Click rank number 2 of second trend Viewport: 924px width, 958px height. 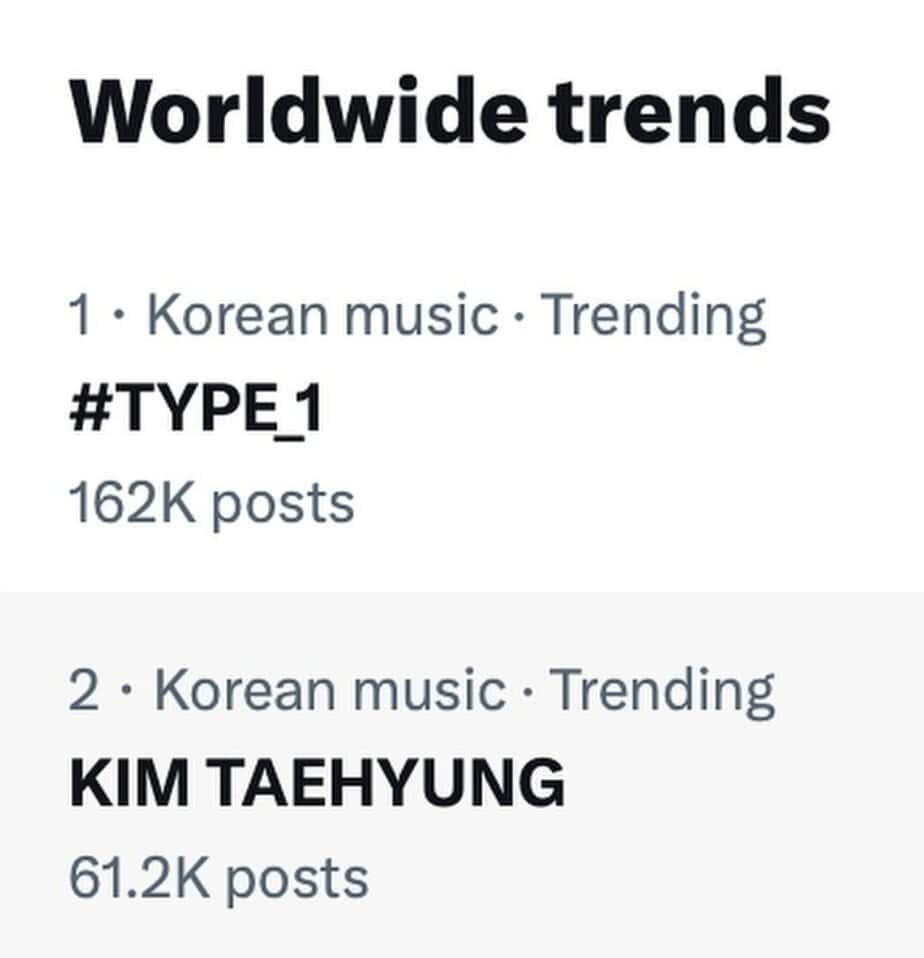[x=84, y=690]
